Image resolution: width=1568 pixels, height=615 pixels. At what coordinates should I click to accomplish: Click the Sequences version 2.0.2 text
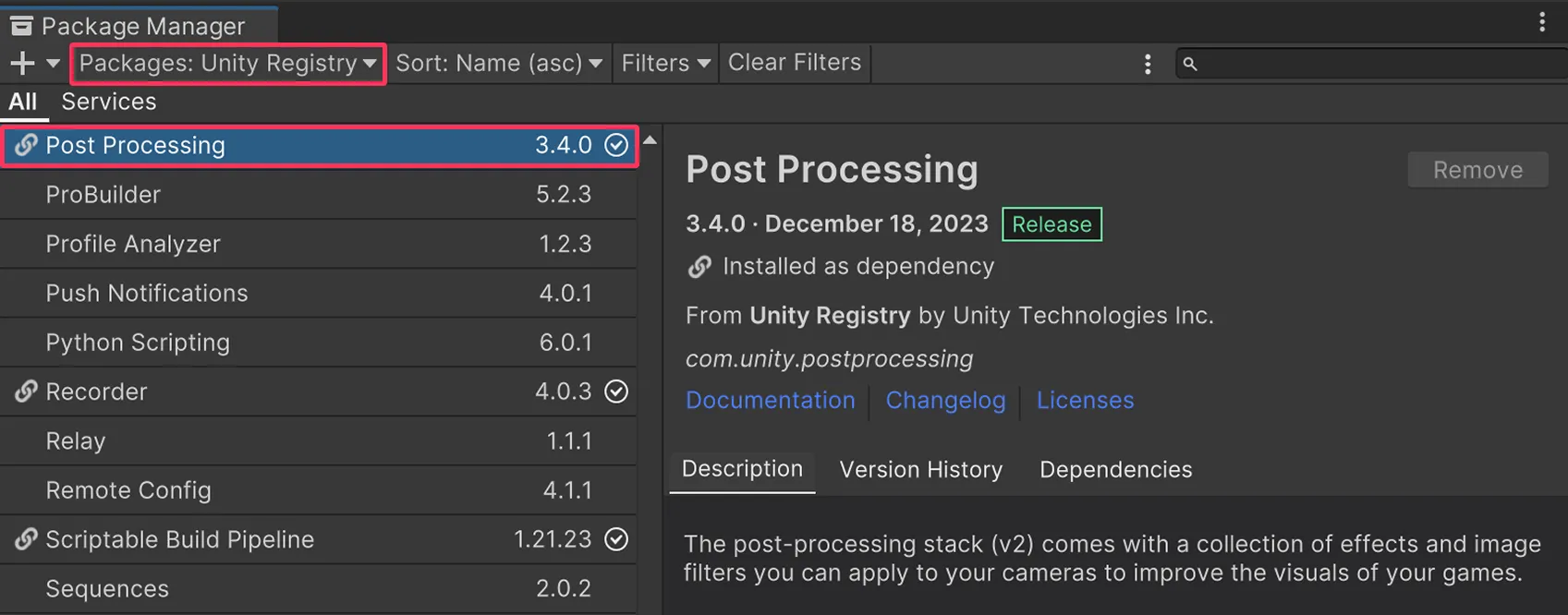click(564, 588)
